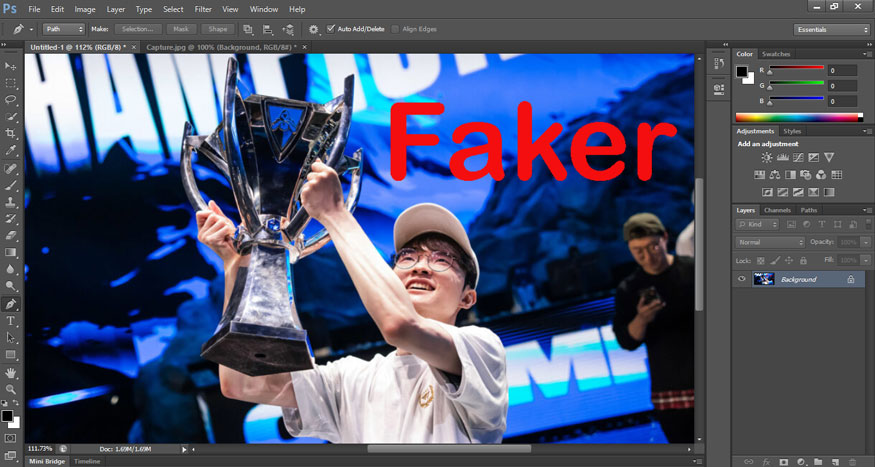Open the Fill slider dropdown
The width and height of the screenshot is (875, 467).
point(866,261)
